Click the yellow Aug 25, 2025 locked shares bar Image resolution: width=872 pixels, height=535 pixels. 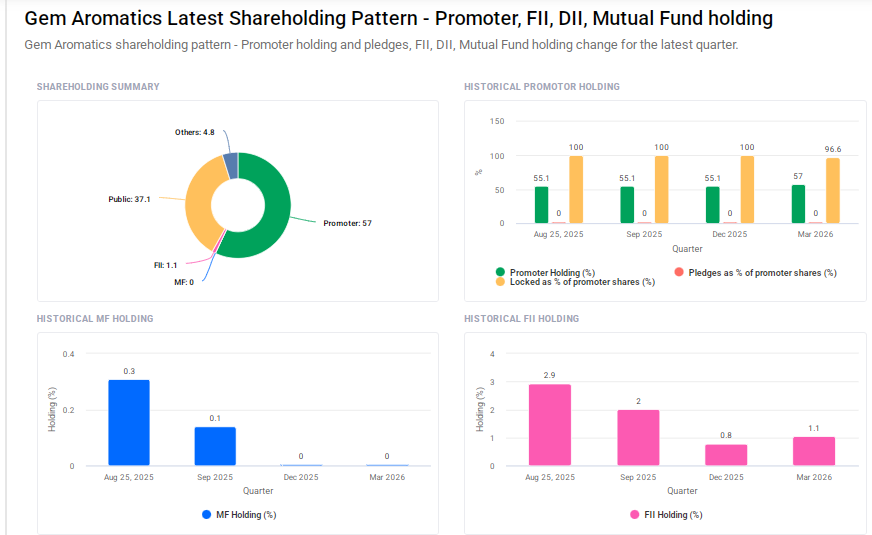576,190
